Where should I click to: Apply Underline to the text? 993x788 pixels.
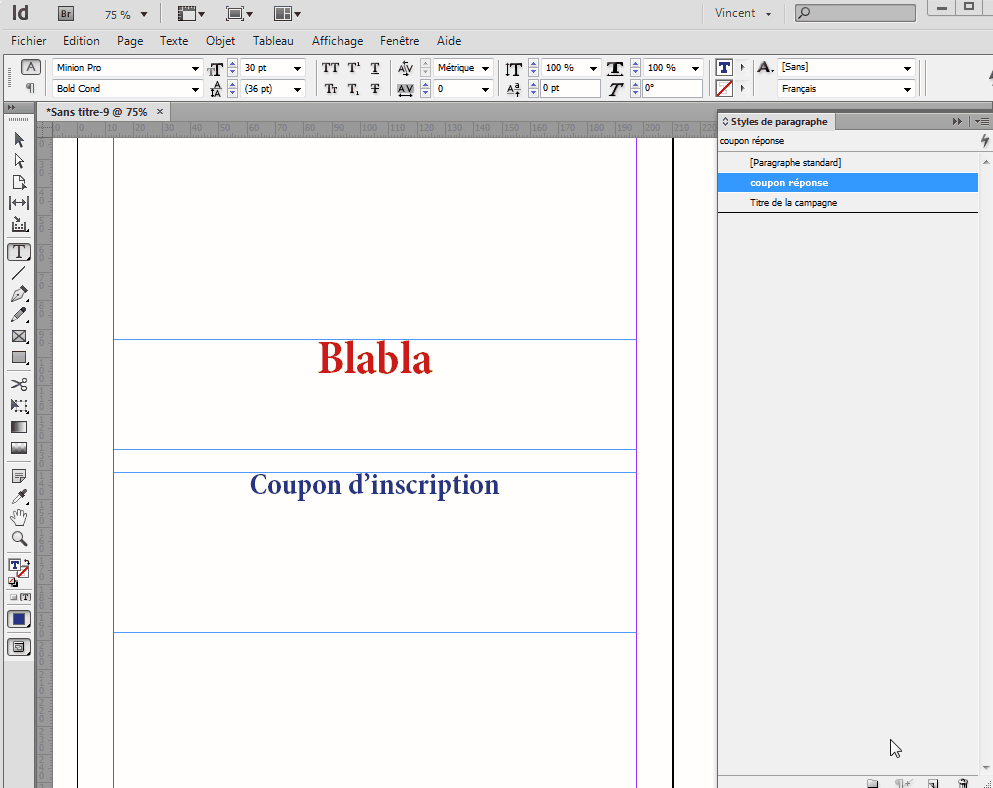374,67
